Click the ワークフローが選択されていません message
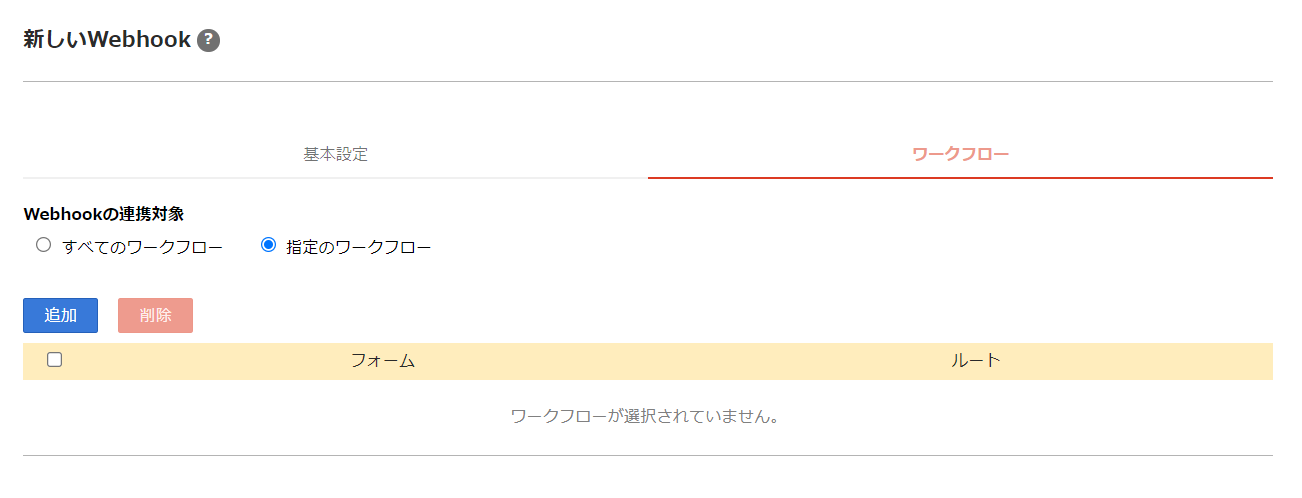 coord(645,416)
